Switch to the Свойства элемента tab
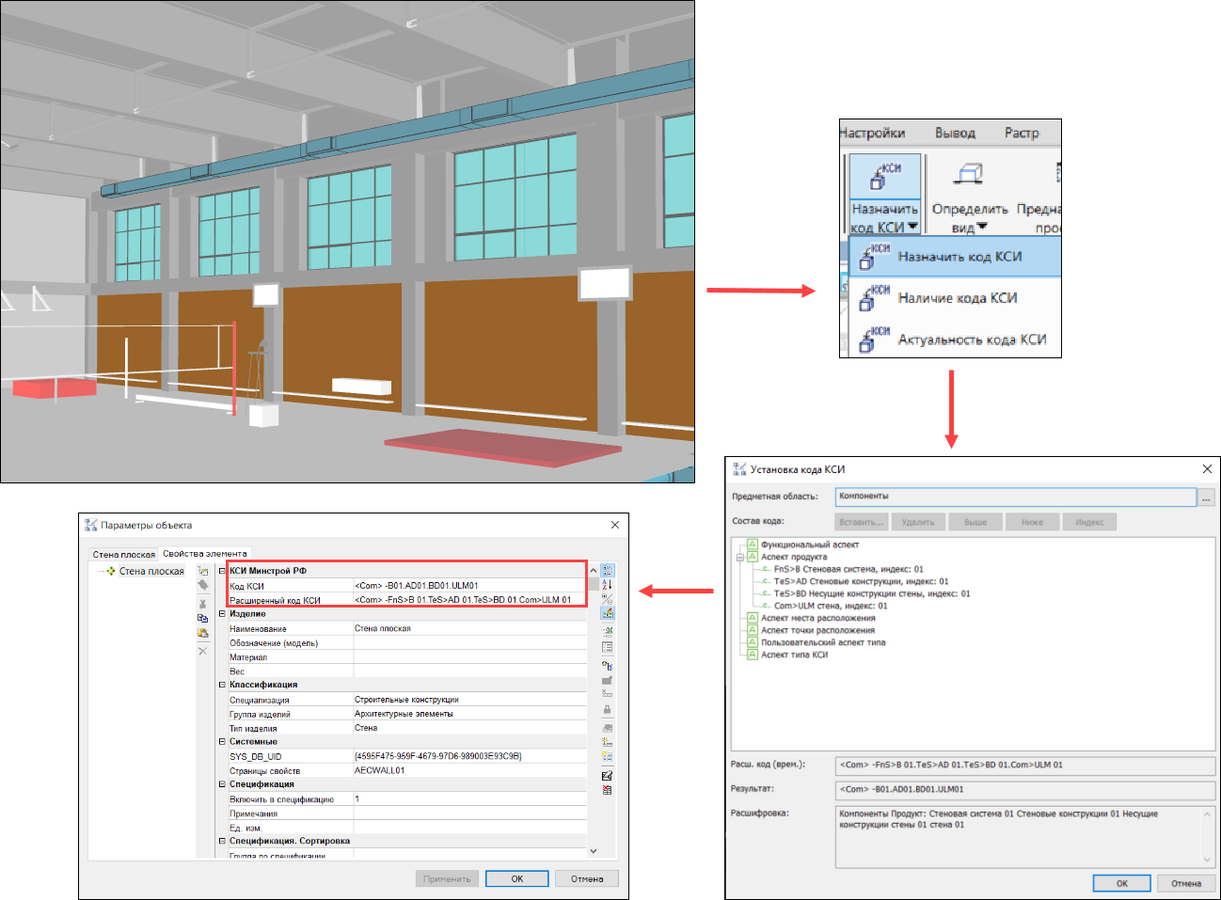The image size is (1221, 900). pos(204,553)
